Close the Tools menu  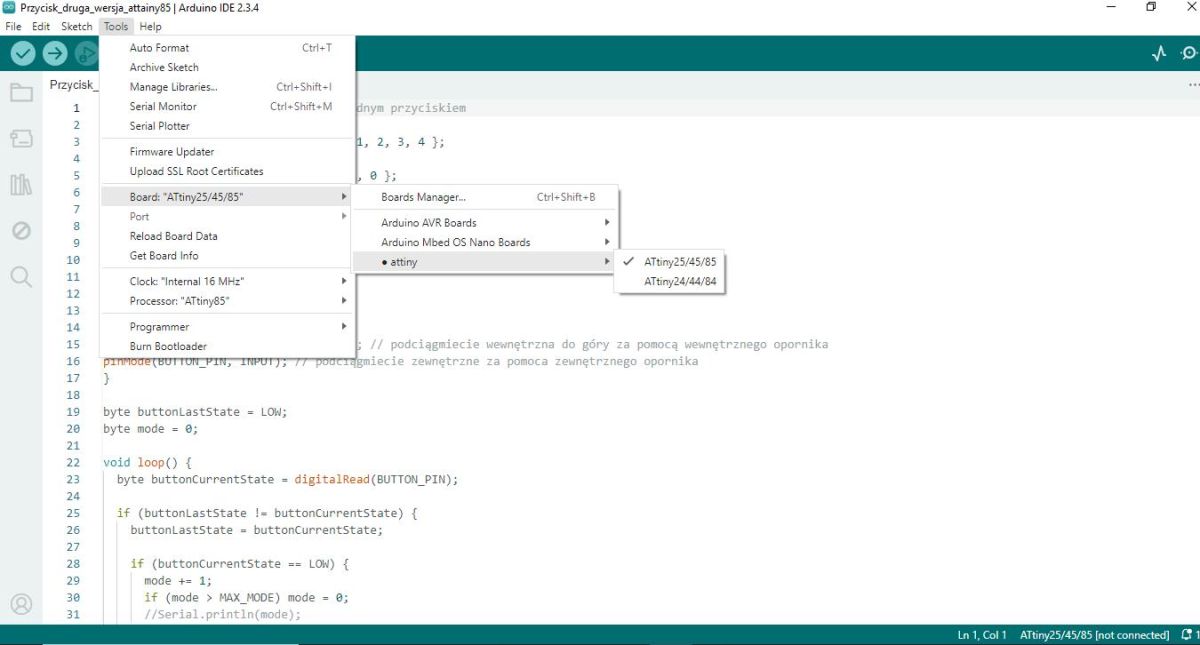116,27
